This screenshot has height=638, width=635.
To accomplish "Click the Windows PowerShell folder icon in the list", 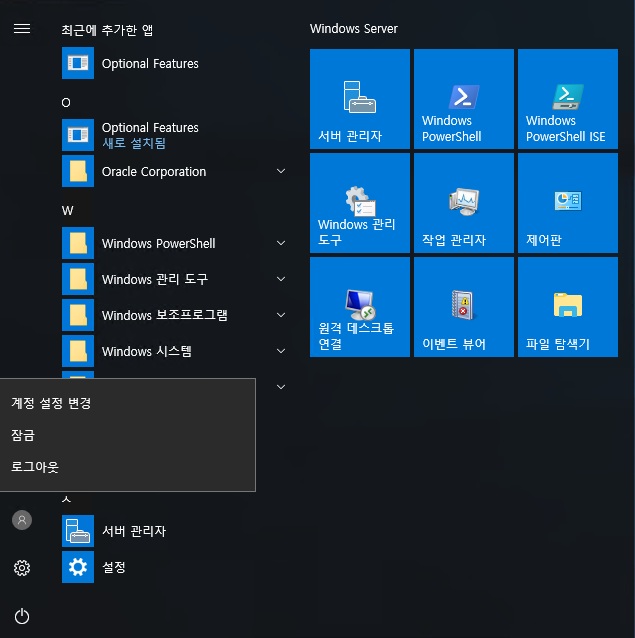I will coord(78,243).
